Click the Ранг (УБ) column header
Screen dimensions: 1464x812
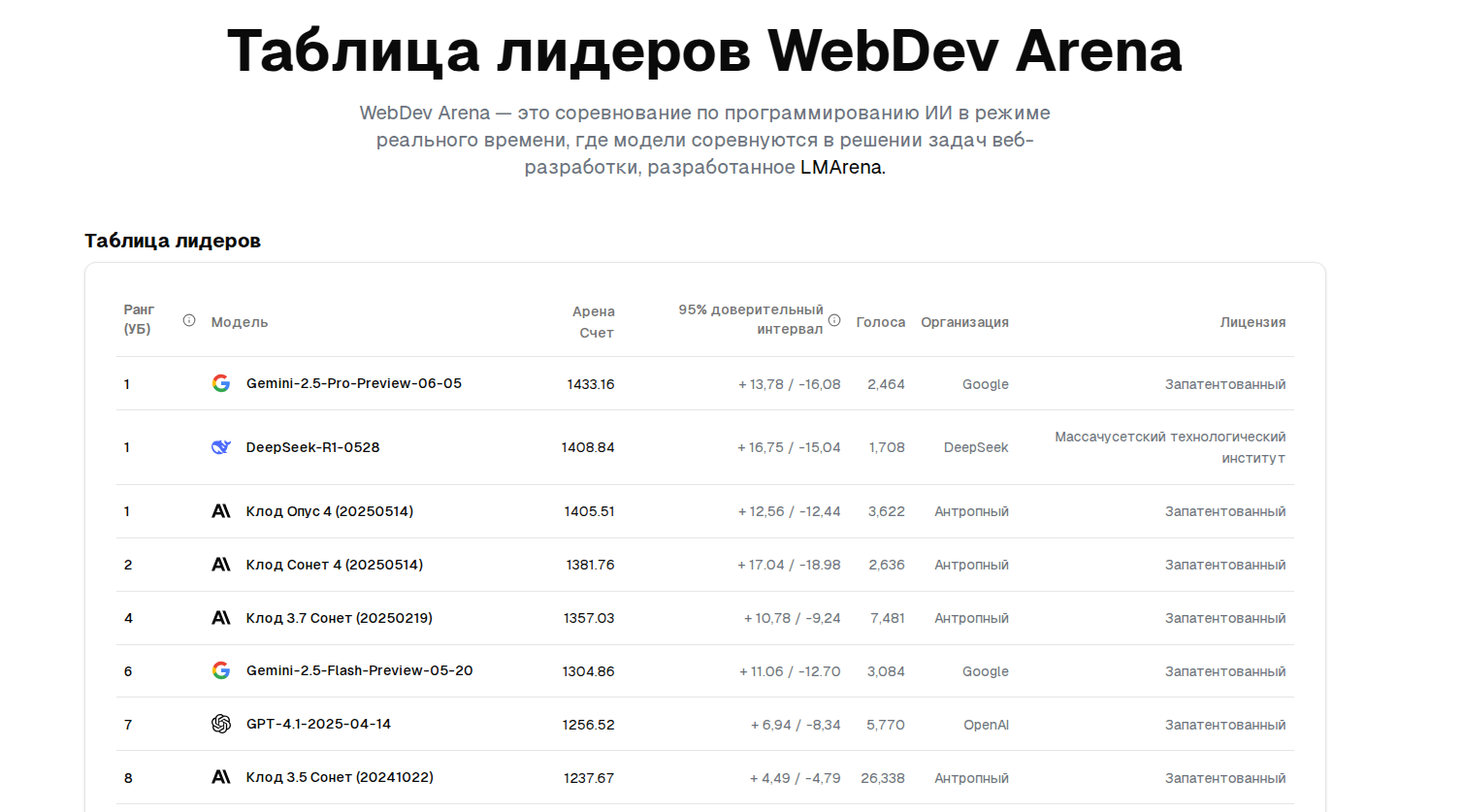tap(139, 319)
